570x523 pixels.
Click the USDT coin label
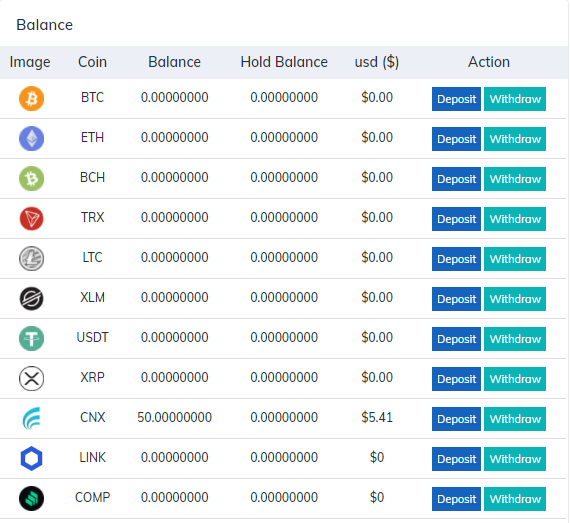pyautogui.click(x=92, y=337)
